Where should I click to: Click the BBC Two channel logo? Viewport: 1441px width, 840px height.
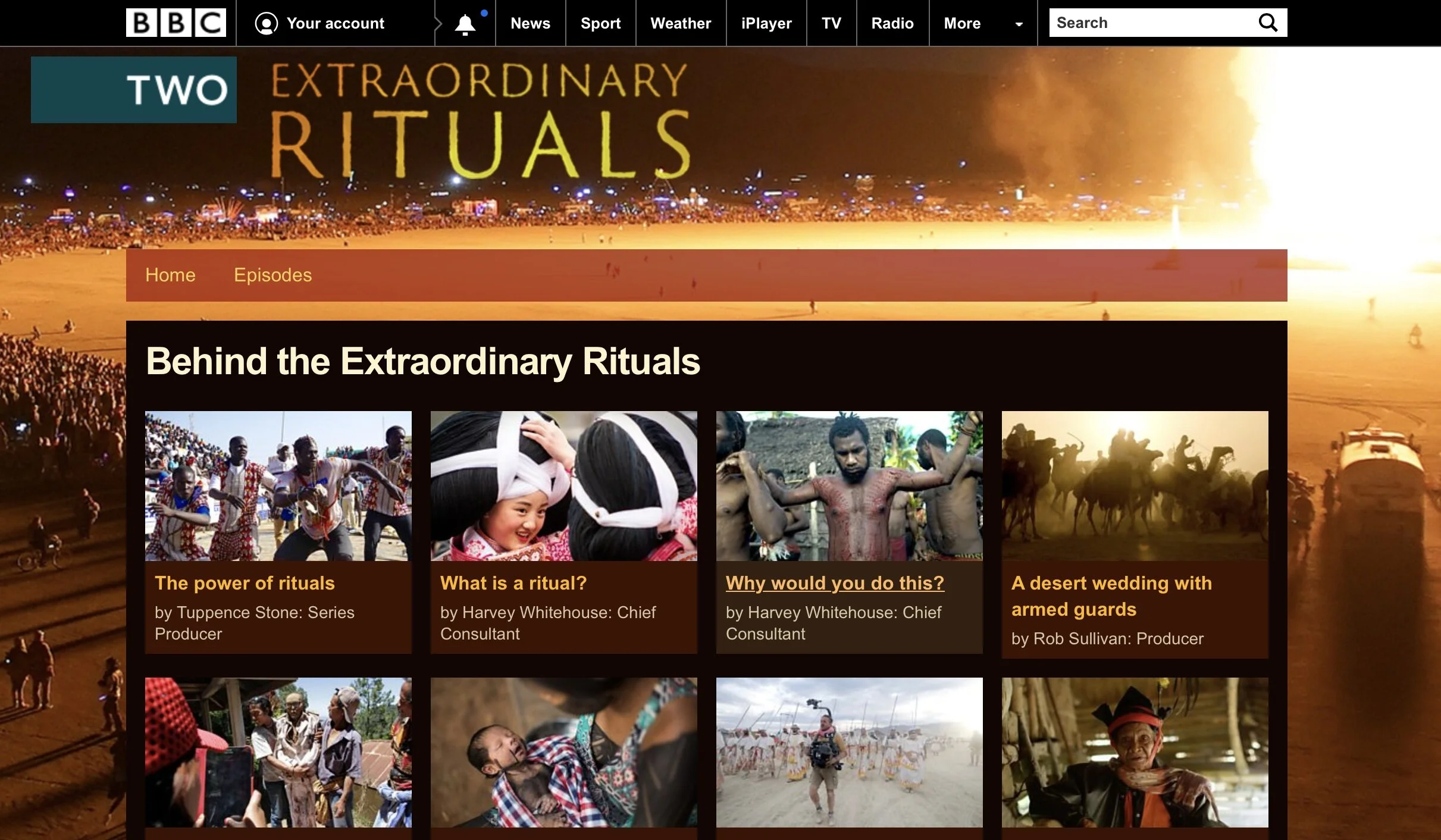coord(134,90)
